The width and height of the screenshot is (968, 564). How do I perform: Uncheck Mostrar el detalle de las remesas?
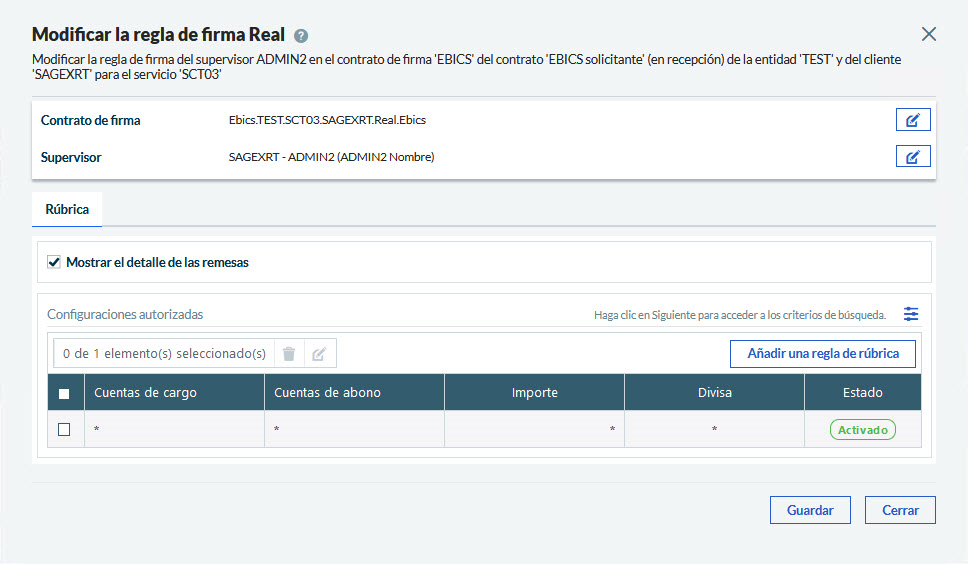click(54, 262)
